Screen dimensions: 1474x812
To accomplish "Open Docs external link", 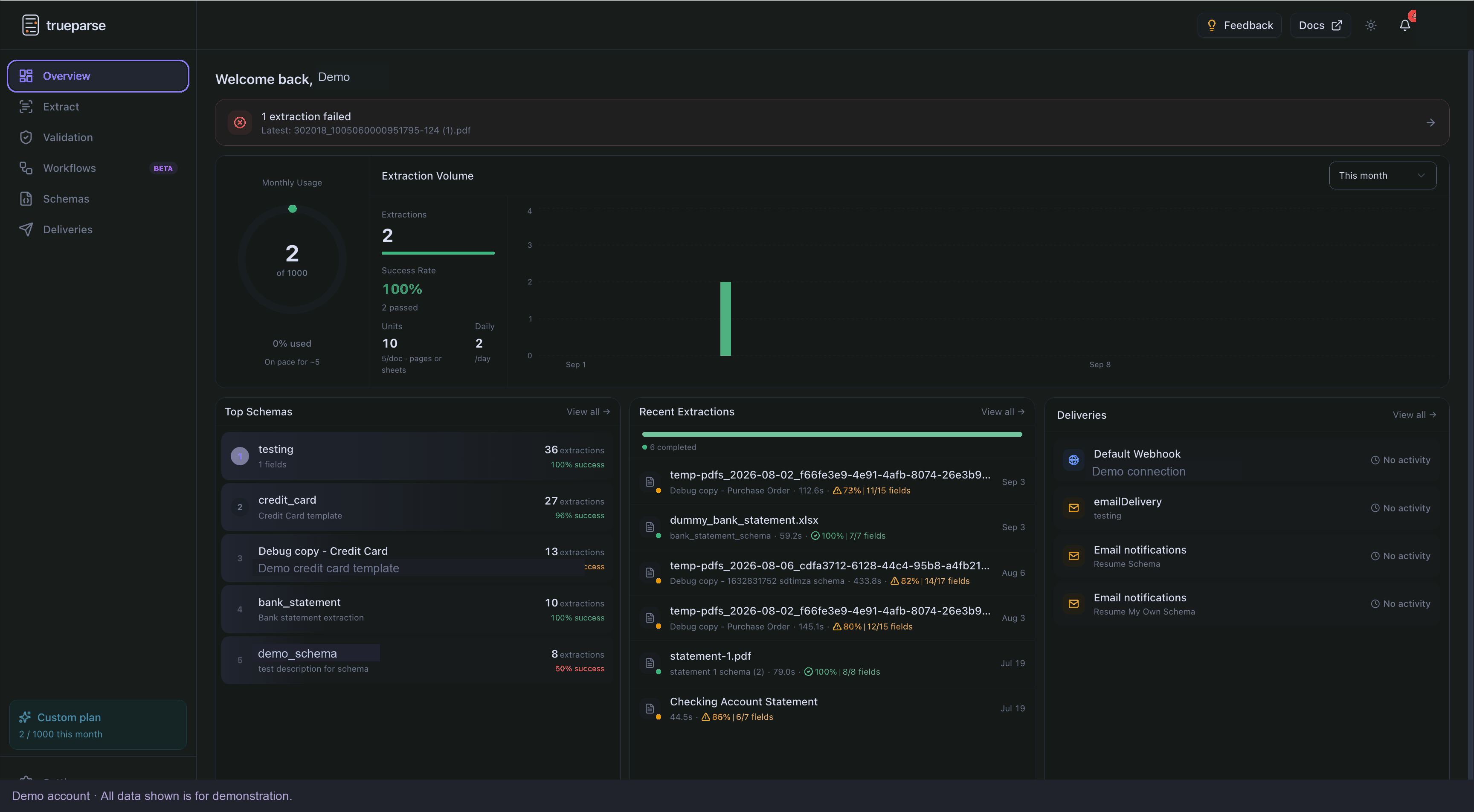I will [x=1320, y=25].
